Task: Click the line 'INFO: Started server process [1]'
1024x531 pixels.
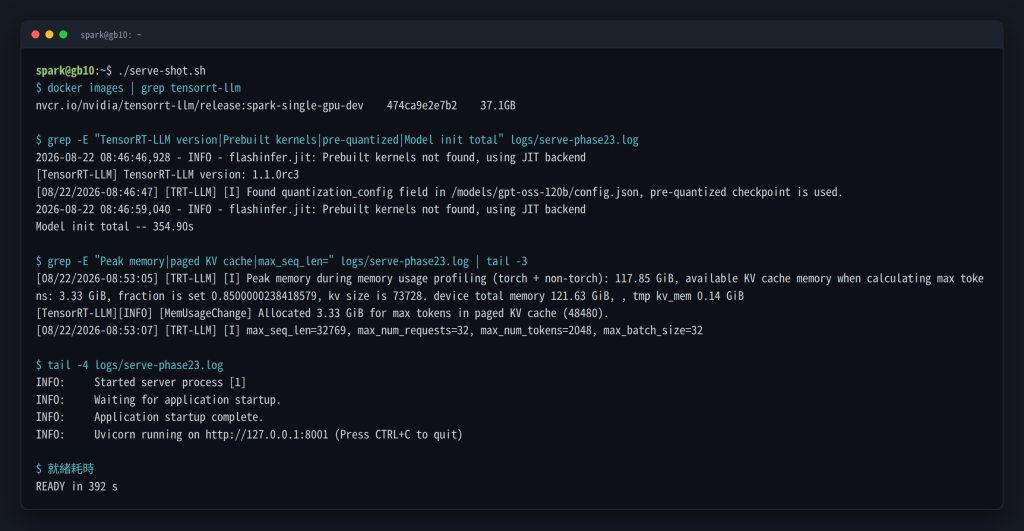Action: coord(140,382)
